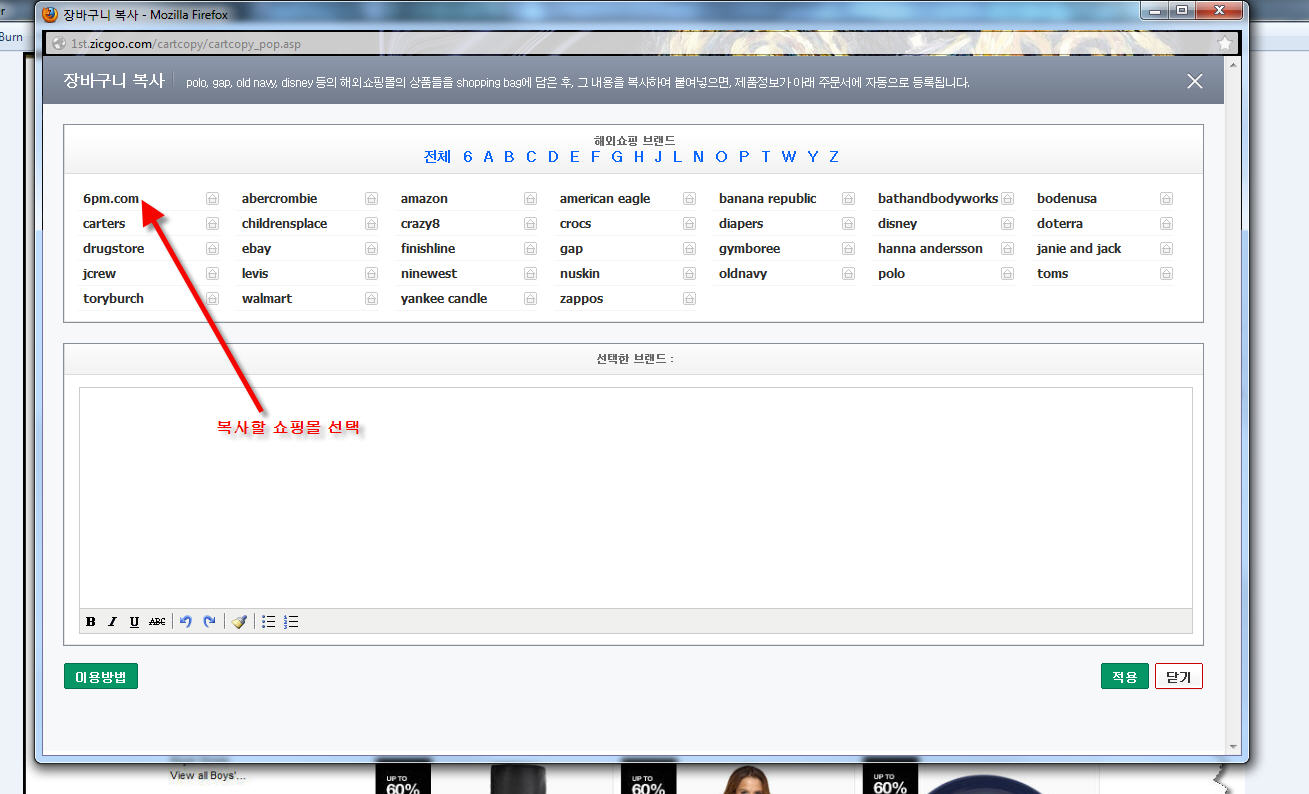Click the small icon beside toms

[1166, 274]
